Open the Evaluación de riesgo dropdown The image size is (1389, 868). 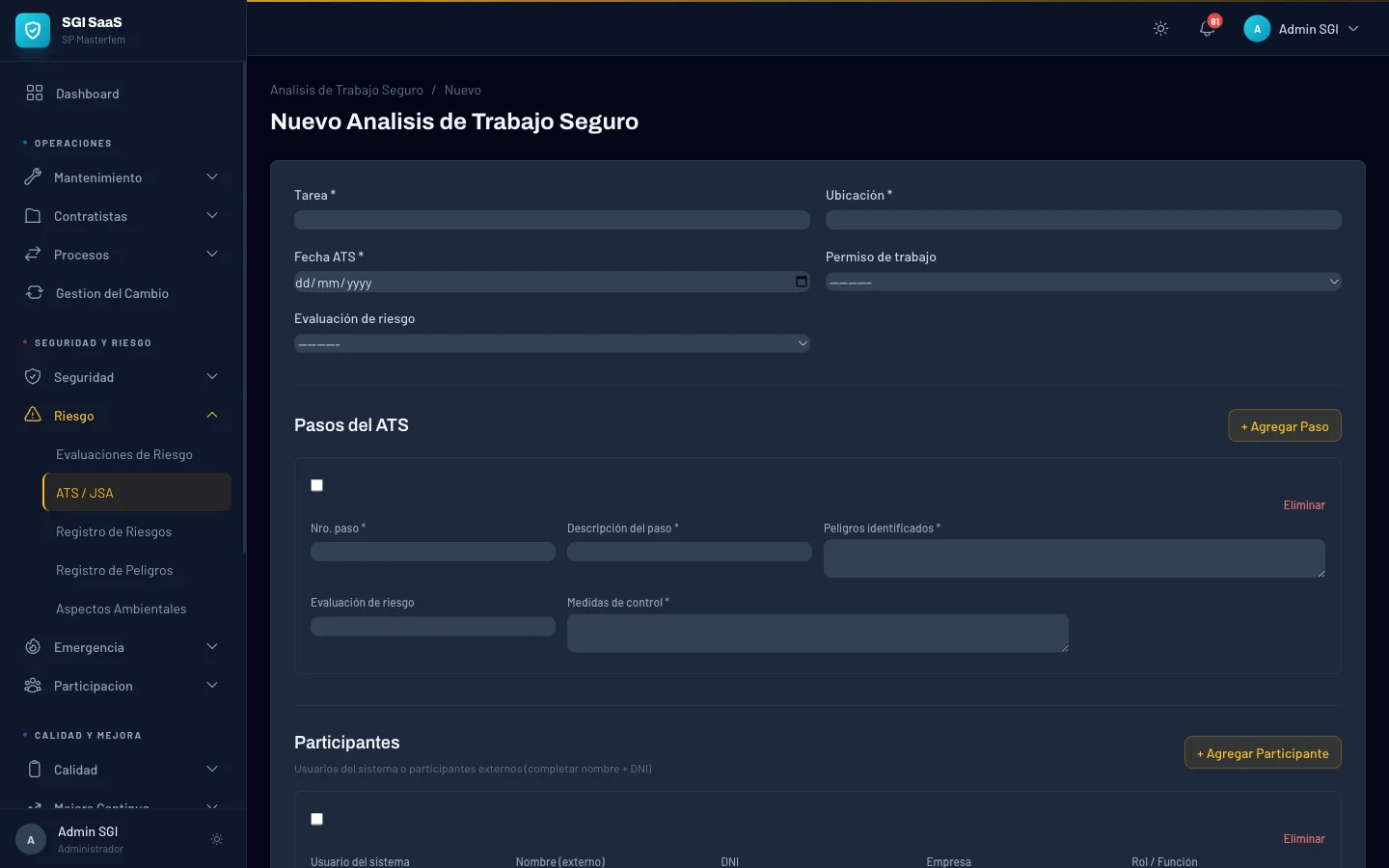point(551,344)
